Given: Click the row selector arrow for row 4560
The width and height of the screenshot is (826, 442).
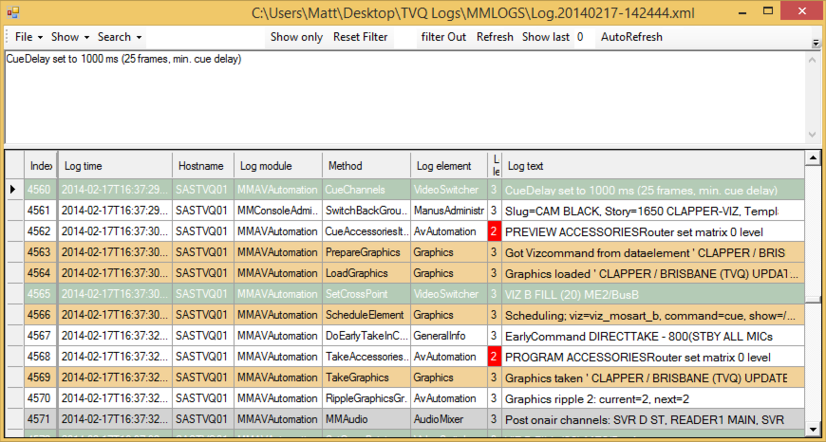Looking at the screenshot, I should click(x=14, y=189).
